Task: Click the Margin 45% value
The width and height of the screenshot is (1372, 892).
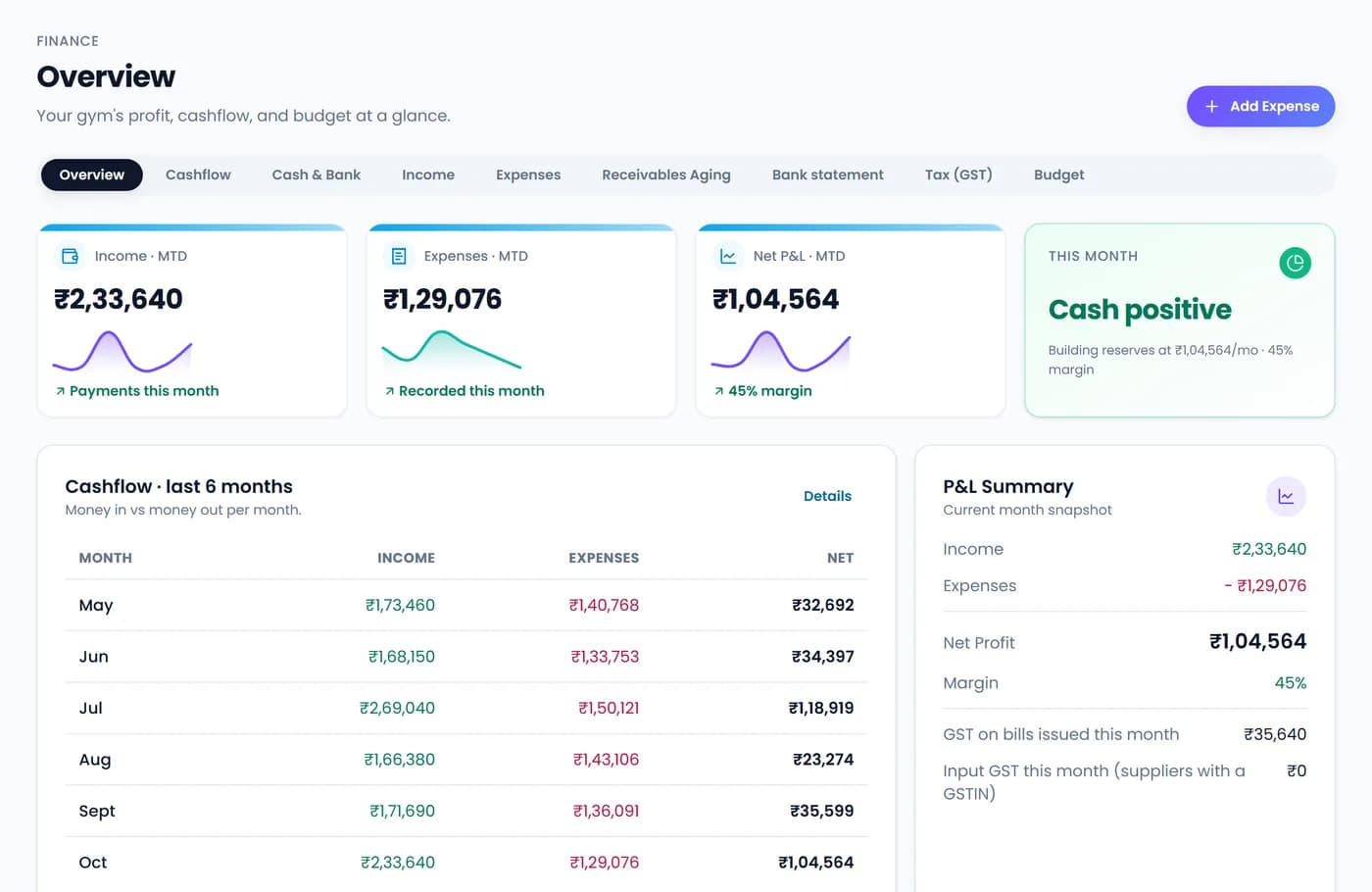Action: [x=1291, y=683]
